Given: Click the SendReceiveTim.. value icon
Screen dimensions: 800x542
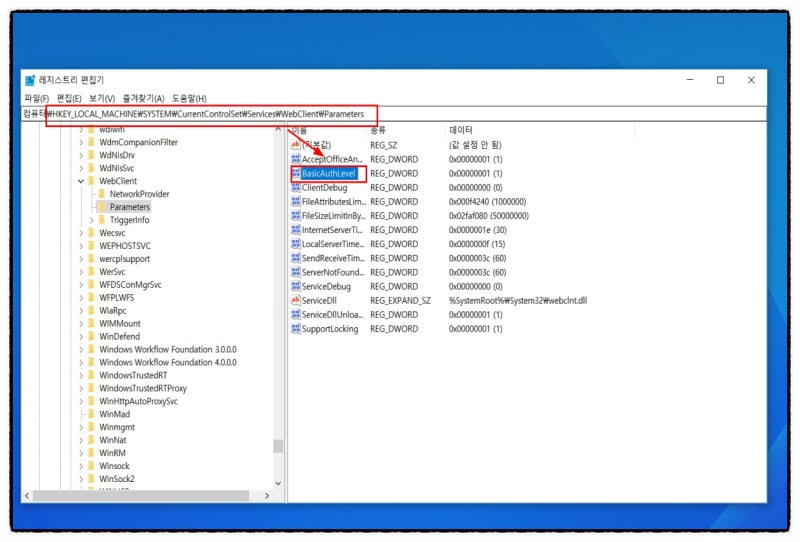Looking at the screenshot, I should point(296,258).
